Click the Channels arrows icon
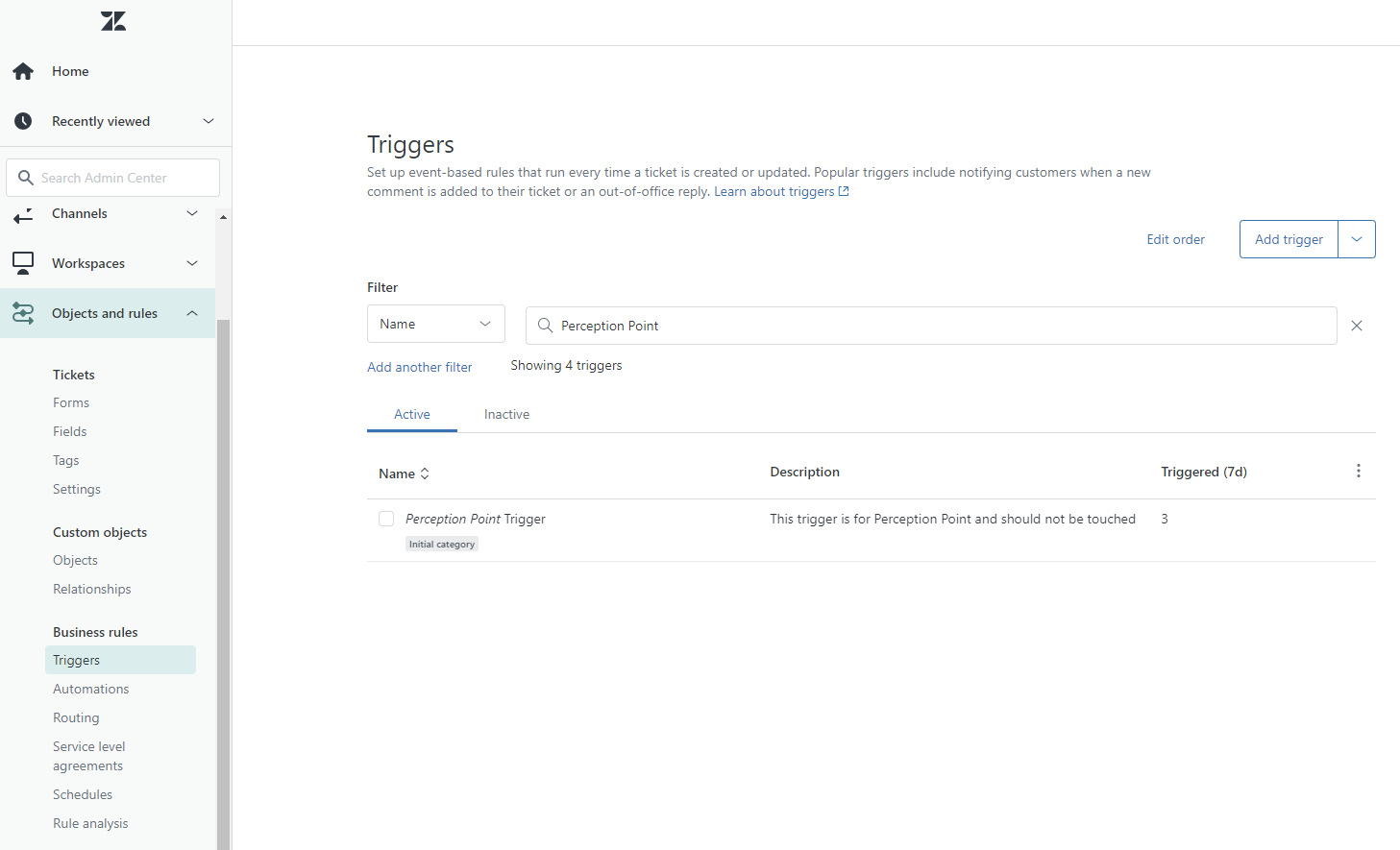 23,214
